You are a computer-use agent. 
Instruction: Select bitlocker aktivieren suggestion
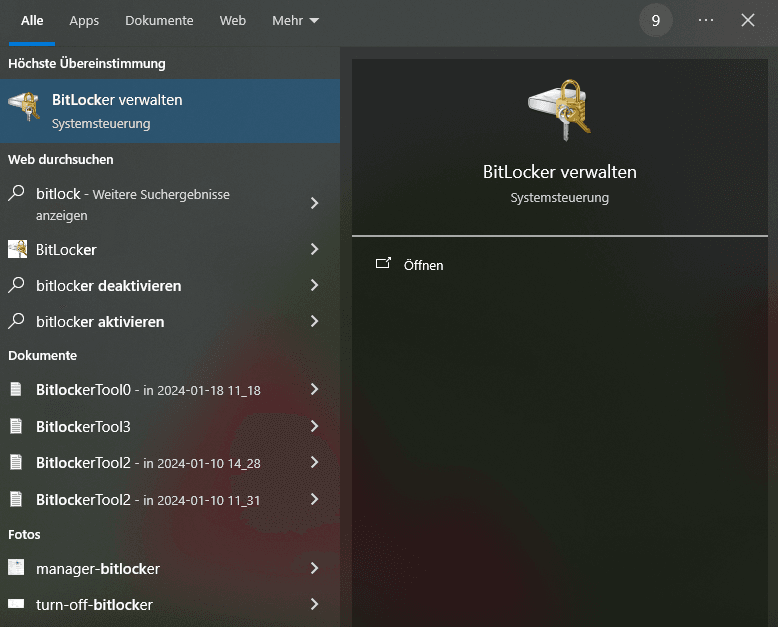(x=170, y=321)
